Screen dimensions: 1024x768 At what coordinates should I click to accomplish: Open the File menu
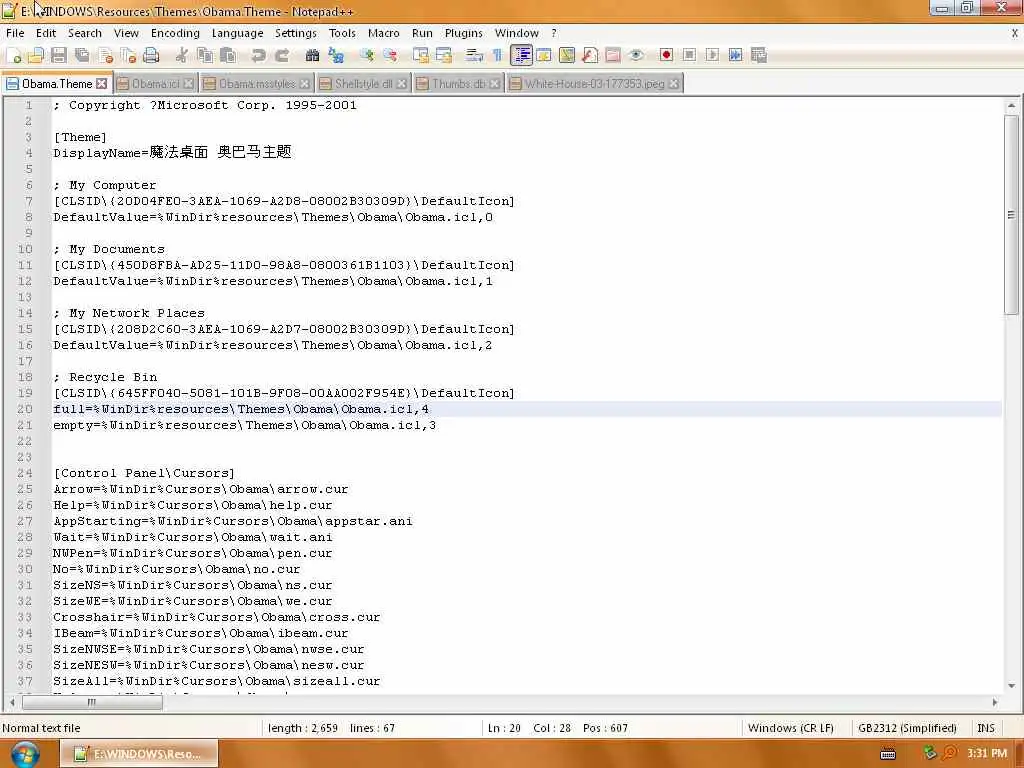15,33
